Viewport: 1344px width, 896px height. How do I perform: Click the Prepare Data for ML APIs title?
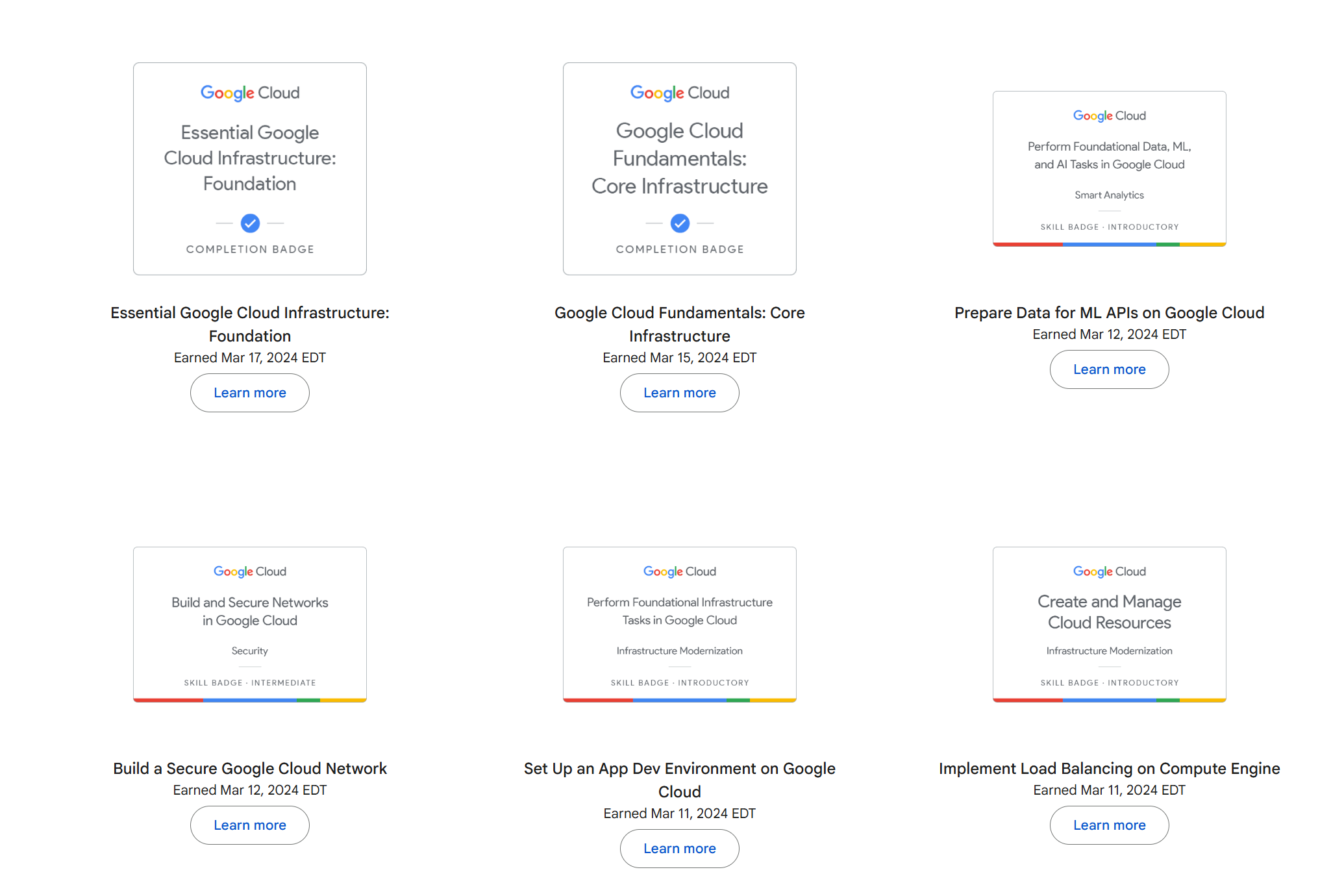[1109, 313]
